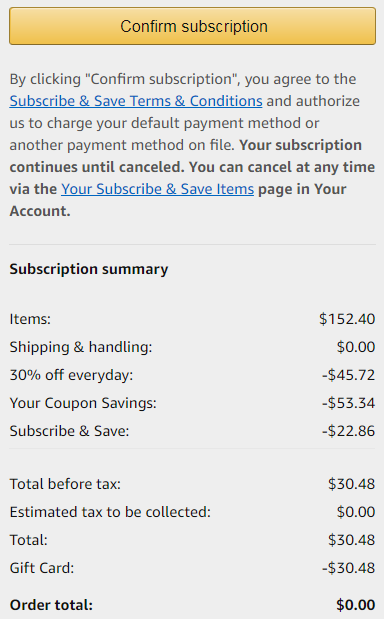Select the bold Order total $0.00 amount
387x622 pixels.
(x=356, y=605)
